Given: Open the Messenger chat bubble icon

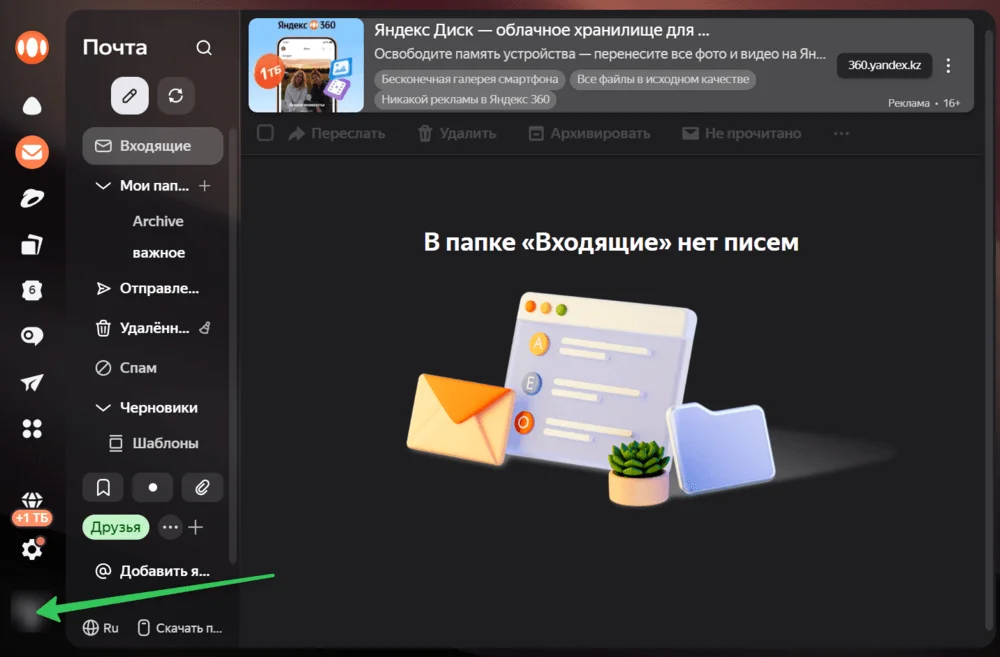Looking at the screenshot, I should click(x=32, y=336).
